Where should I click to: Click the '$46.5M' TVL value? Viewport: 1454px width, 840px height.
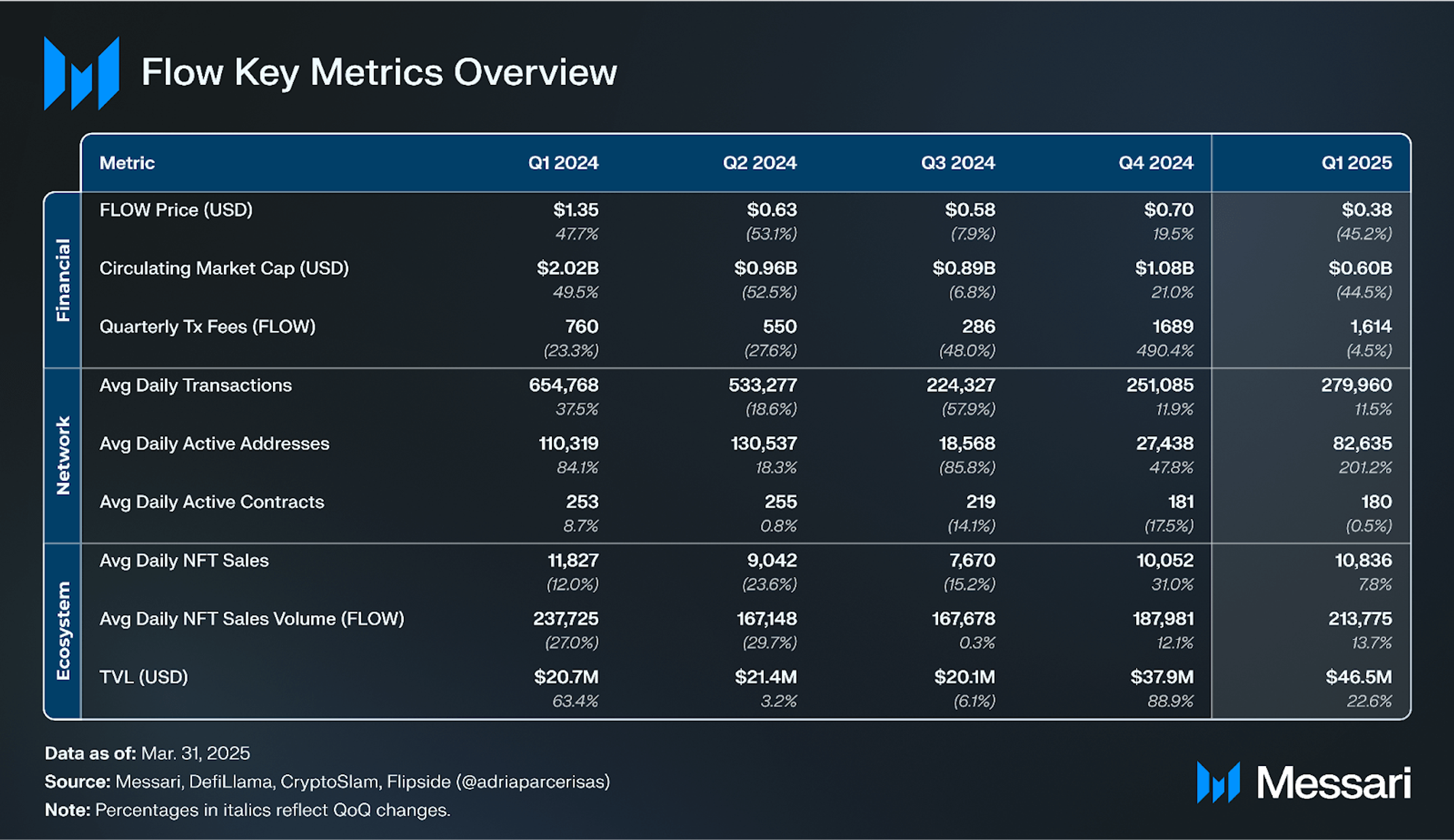[1358, 677]
